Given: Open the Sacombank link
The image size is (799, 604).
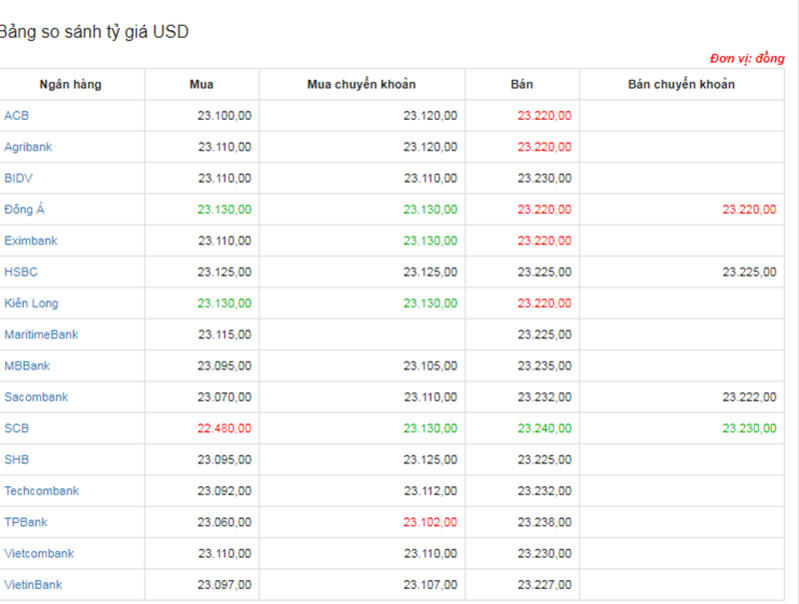Looking at the screenshot, I should coord(36,397).
